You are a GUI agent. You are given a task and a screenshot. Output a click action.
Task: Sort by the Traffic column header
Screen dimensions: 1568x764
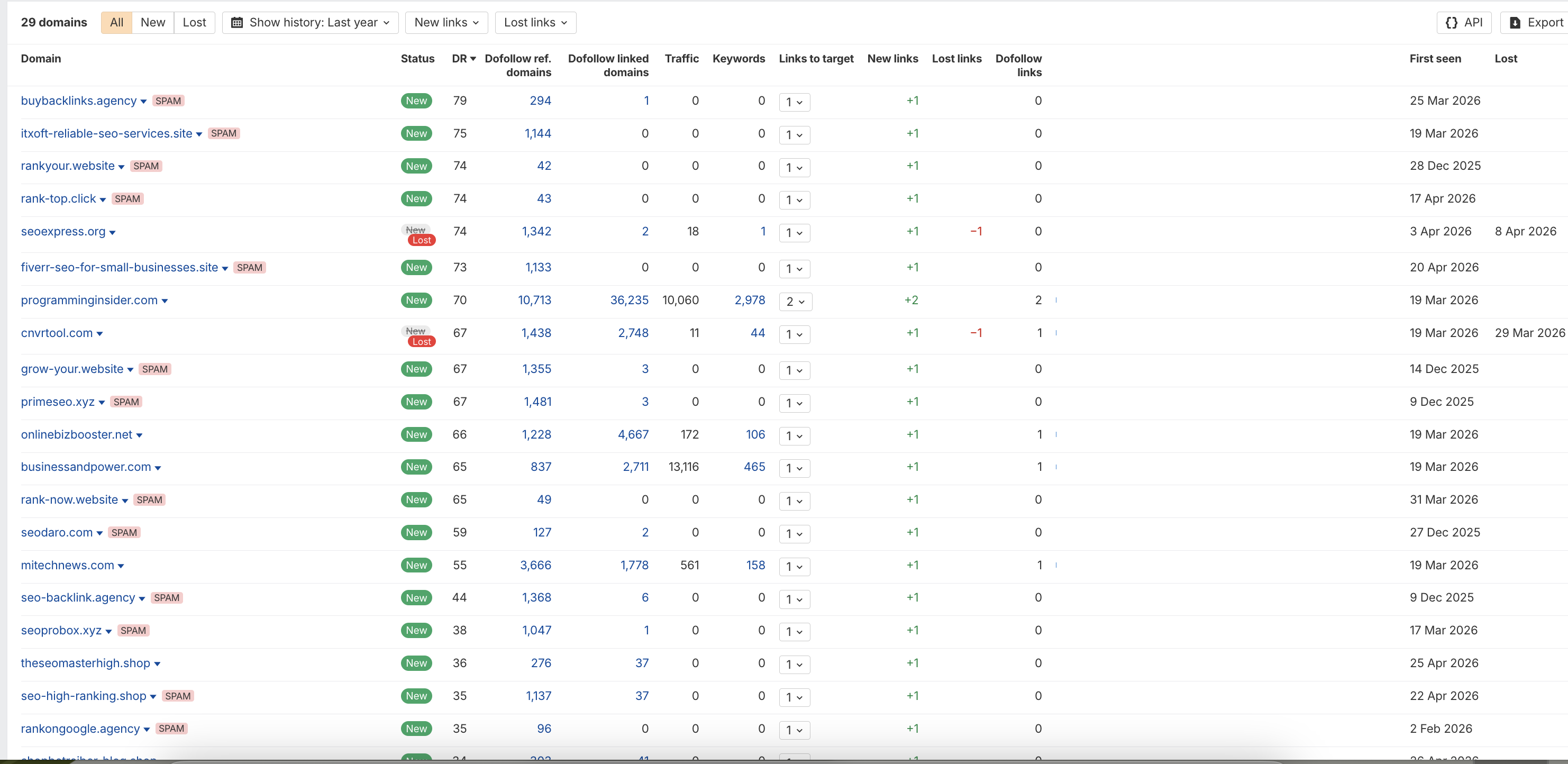pos(681,58)
